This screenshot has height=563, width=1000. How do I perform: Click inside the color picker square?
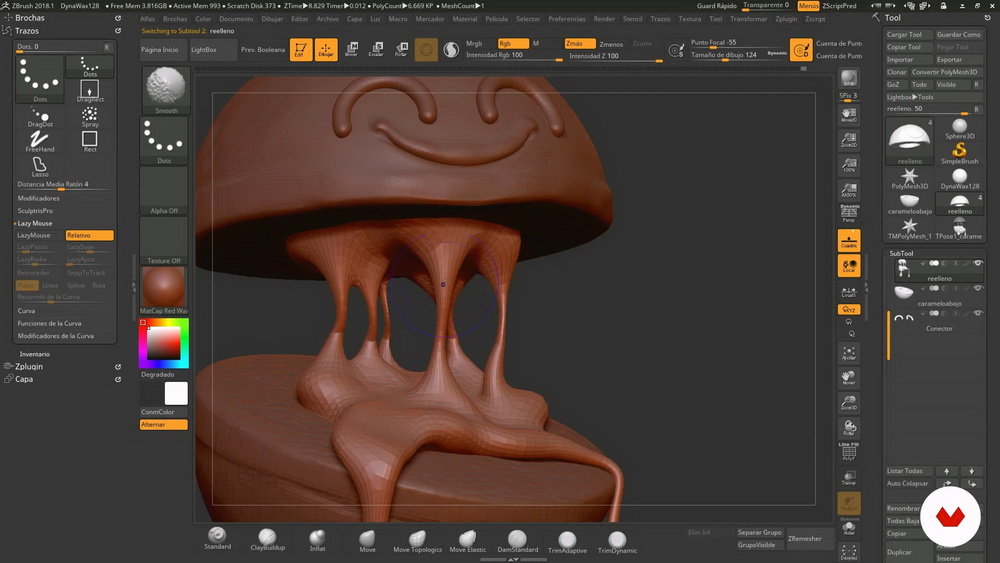[164, 344]
